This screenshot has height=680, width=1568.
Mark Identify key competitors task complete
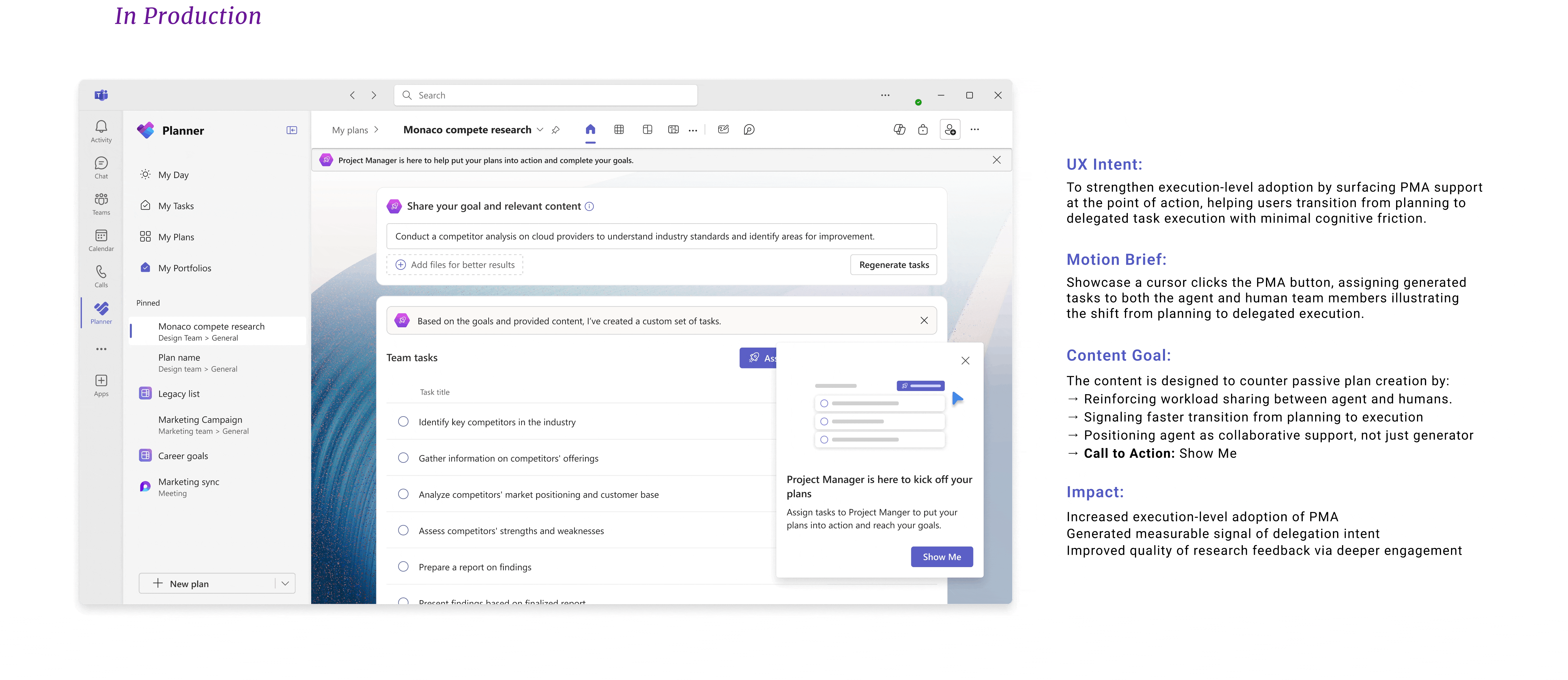tap(403, 422)
